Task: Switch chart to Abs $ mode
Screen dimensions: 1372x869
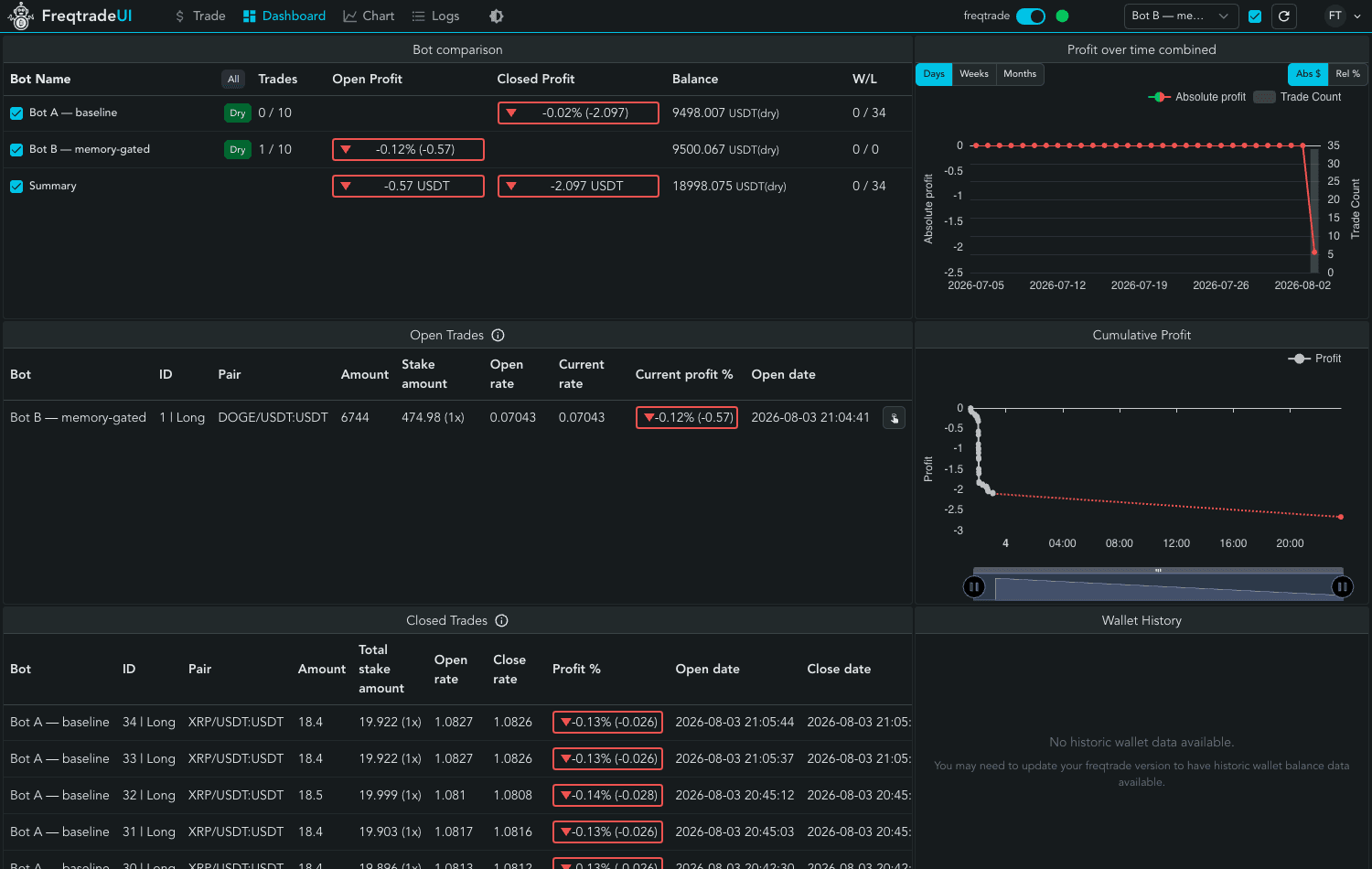Action: pos(1308,74)
